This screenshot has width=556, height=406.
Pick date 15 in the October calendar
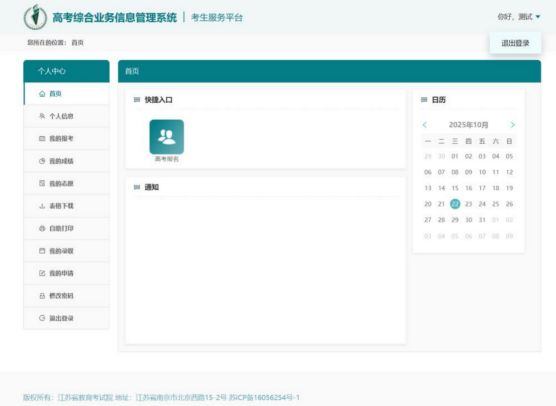coord(455,188)
